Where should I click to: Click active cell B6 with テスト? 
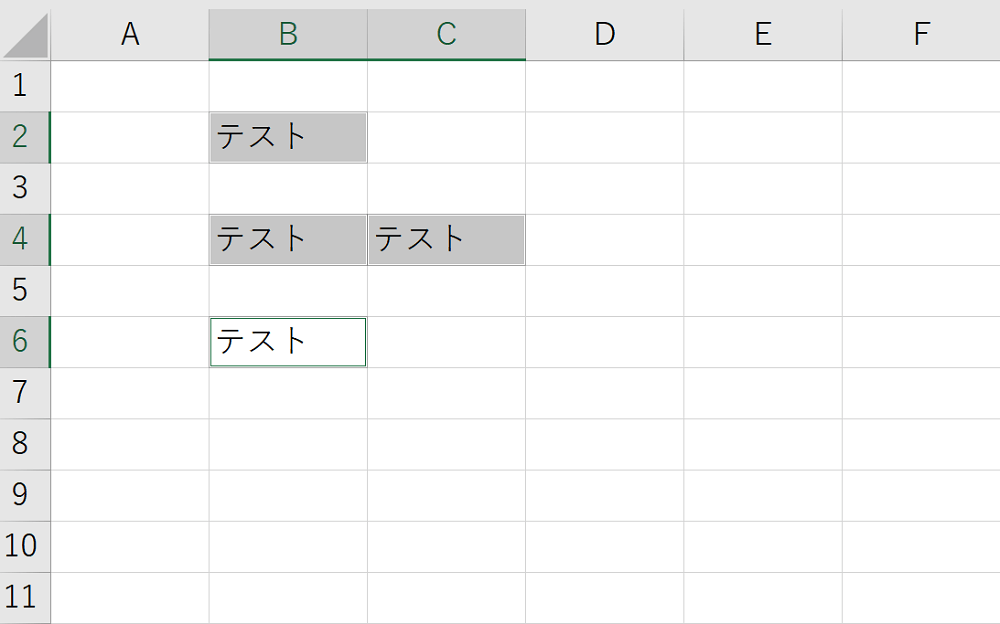point(288,341)
